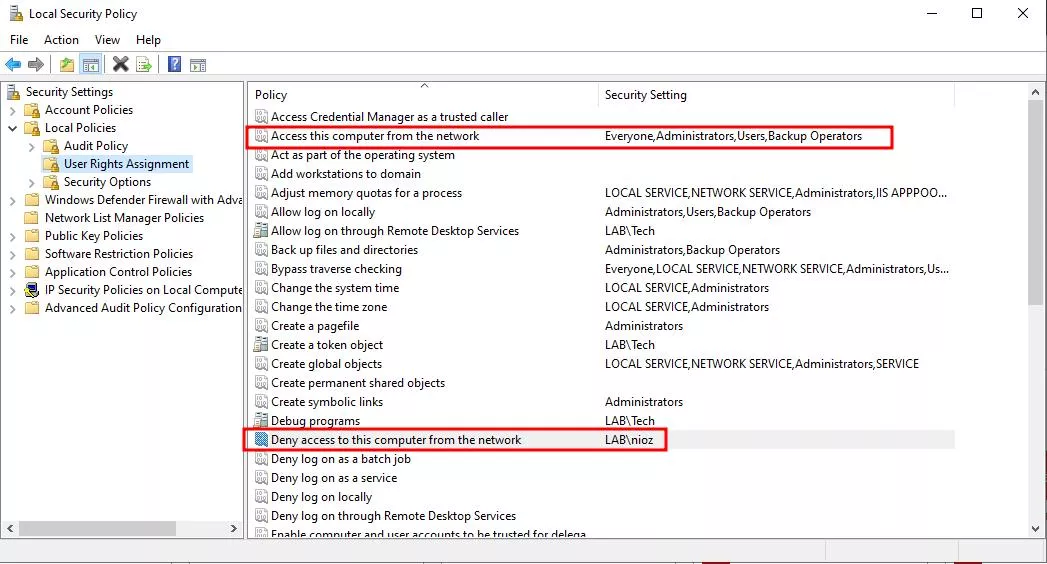The height and width of the screenshot is (564, 1047).
Task: Select 'Allow log on locally' policy
Action: click(323, 212)
